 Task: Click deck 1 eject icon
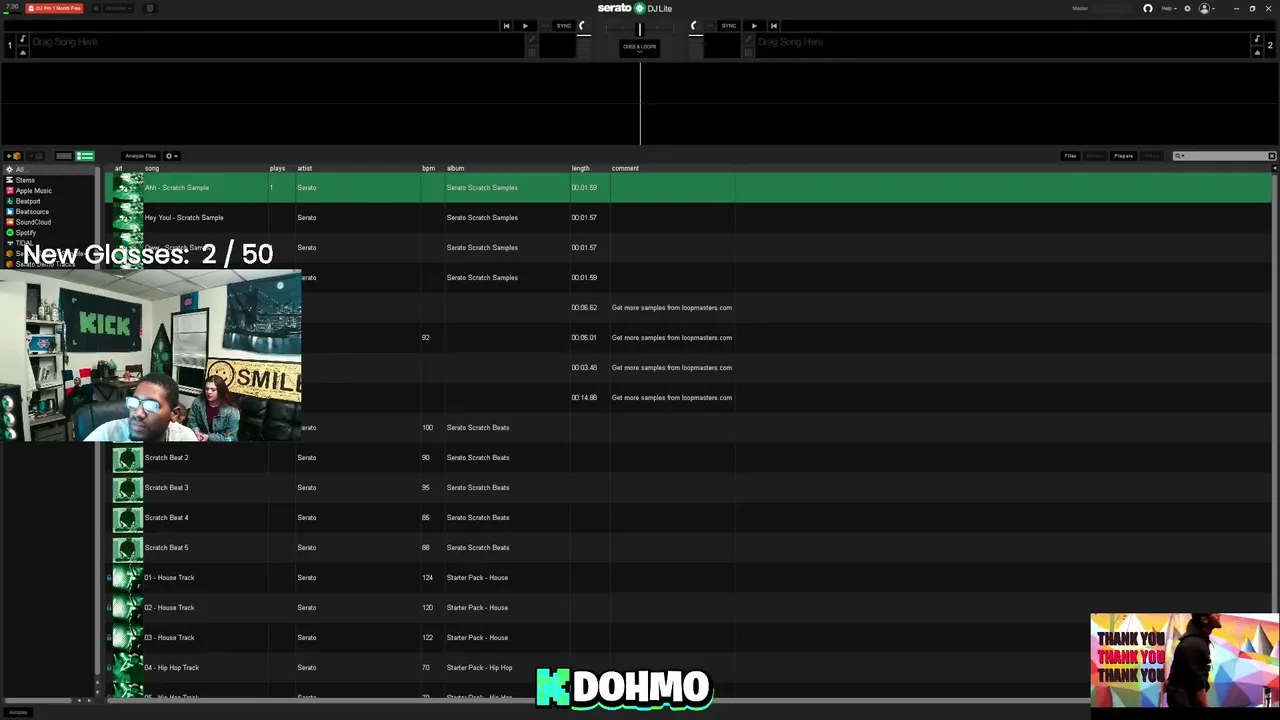(23, 51)
